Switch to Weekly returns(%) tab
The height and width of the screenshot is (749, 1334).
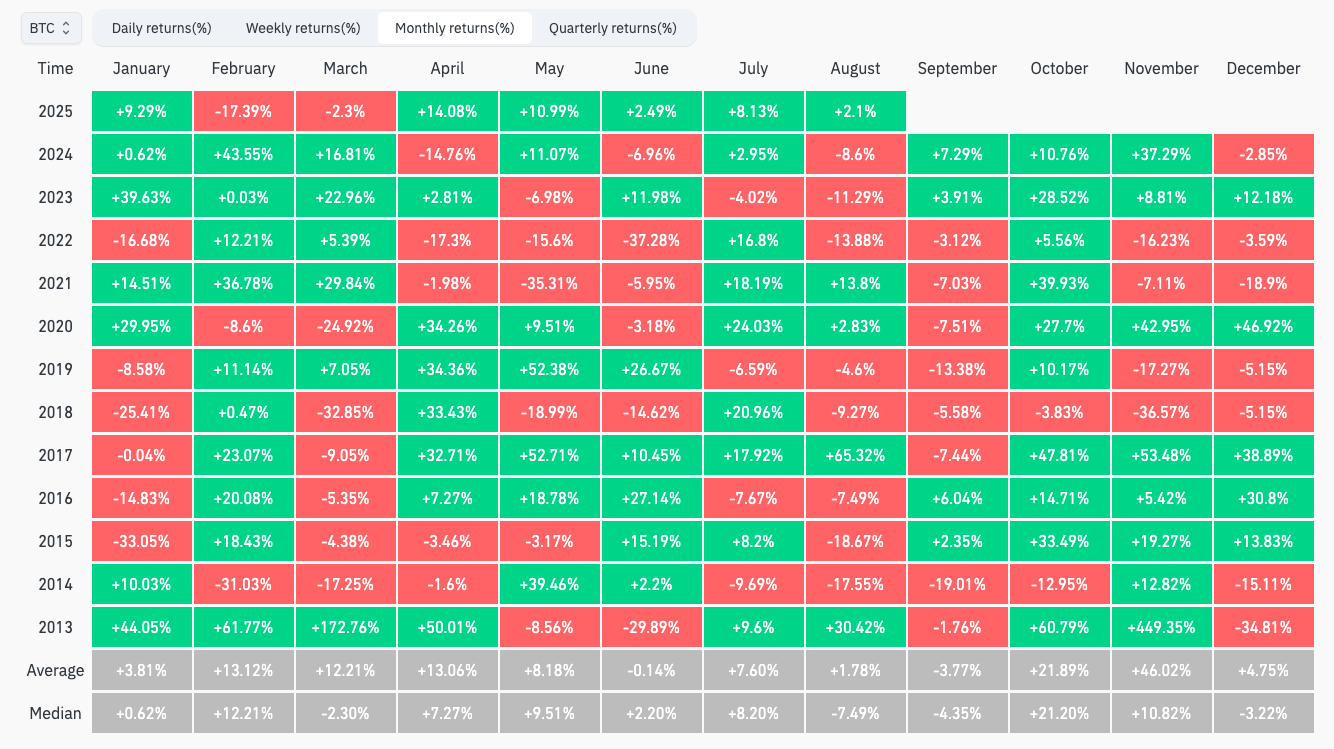pyautogui.click(x=303, y=28)
